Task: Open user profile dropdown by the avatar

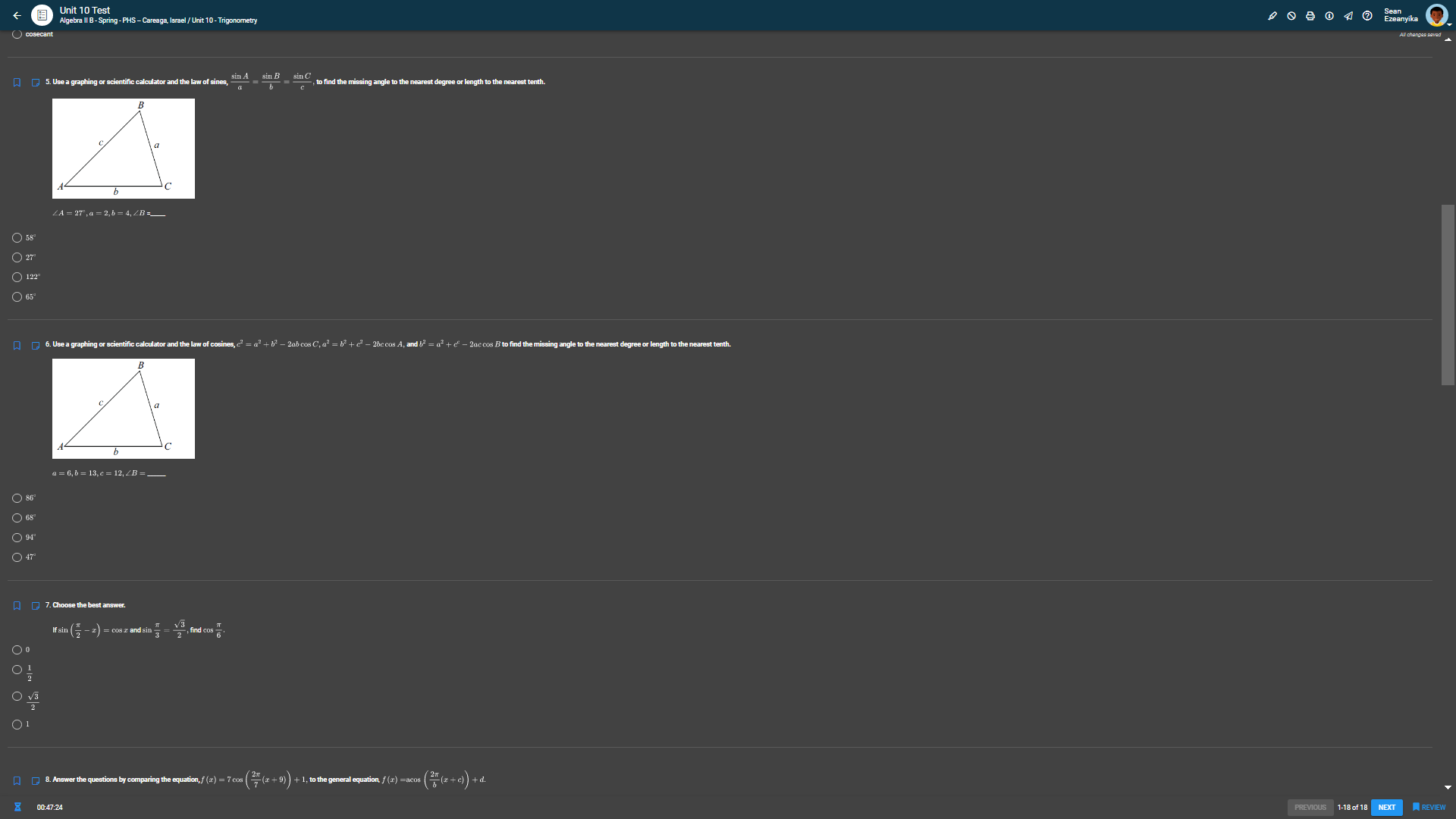Action: pyautogui.click(x=1438, y=15)
